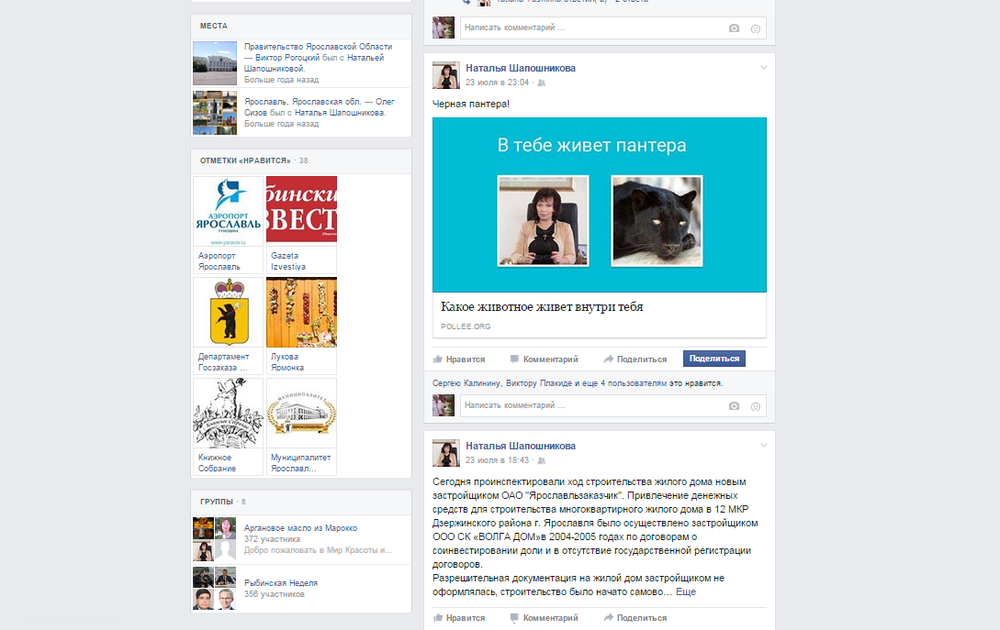Click emoji icon under the panther post
Screen dimensions: 1000x630
pos(755,406)
